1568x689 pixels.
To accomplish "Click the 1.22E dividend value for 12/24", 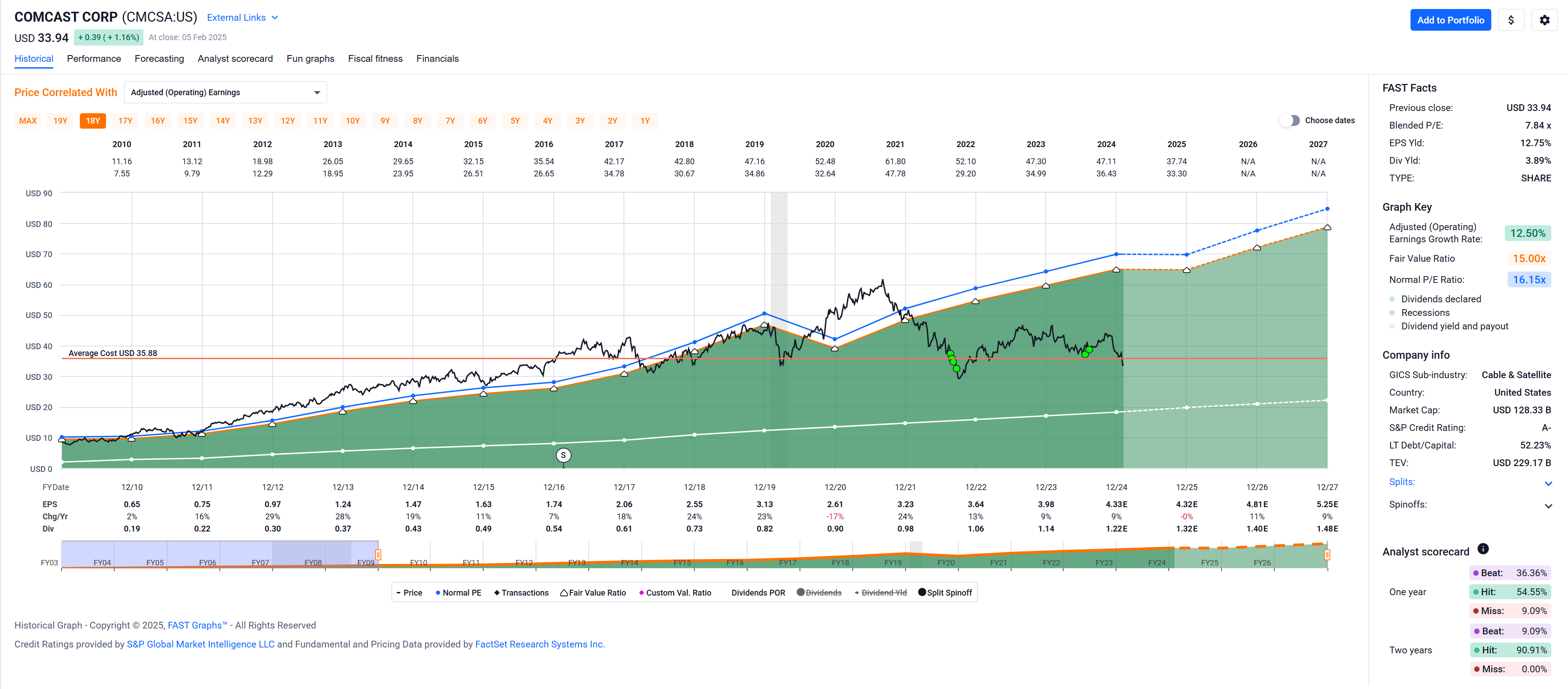I will coord(1116,529).
